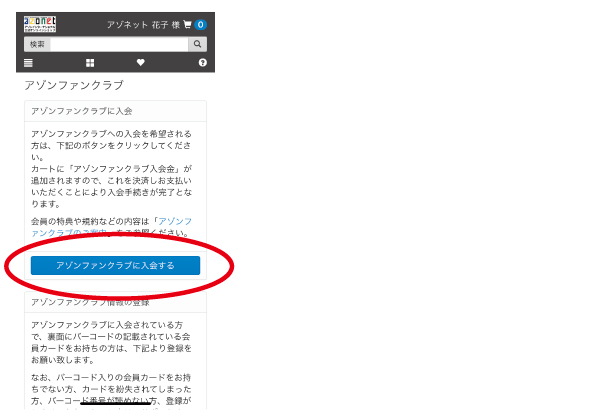Click the azonet logo in header
Screen dimensions: 600x420
pyautogui.click(x=40, y=24)
